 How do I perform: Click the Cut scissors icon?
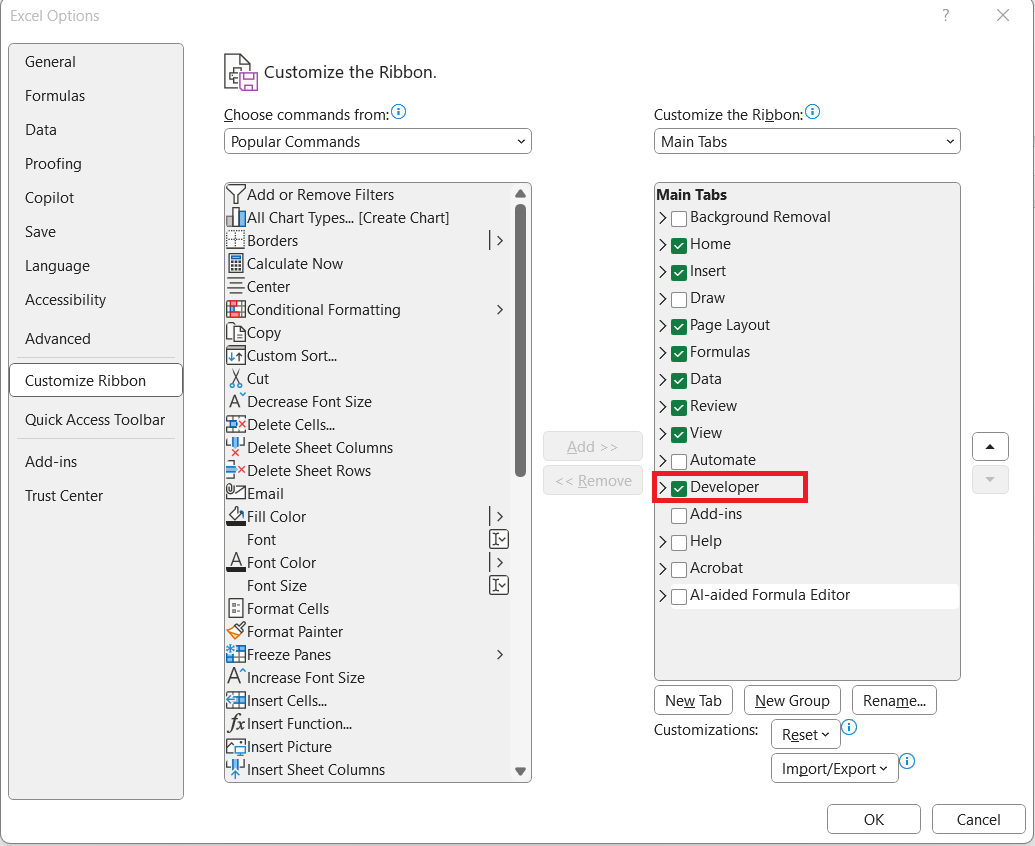point(236,379)
